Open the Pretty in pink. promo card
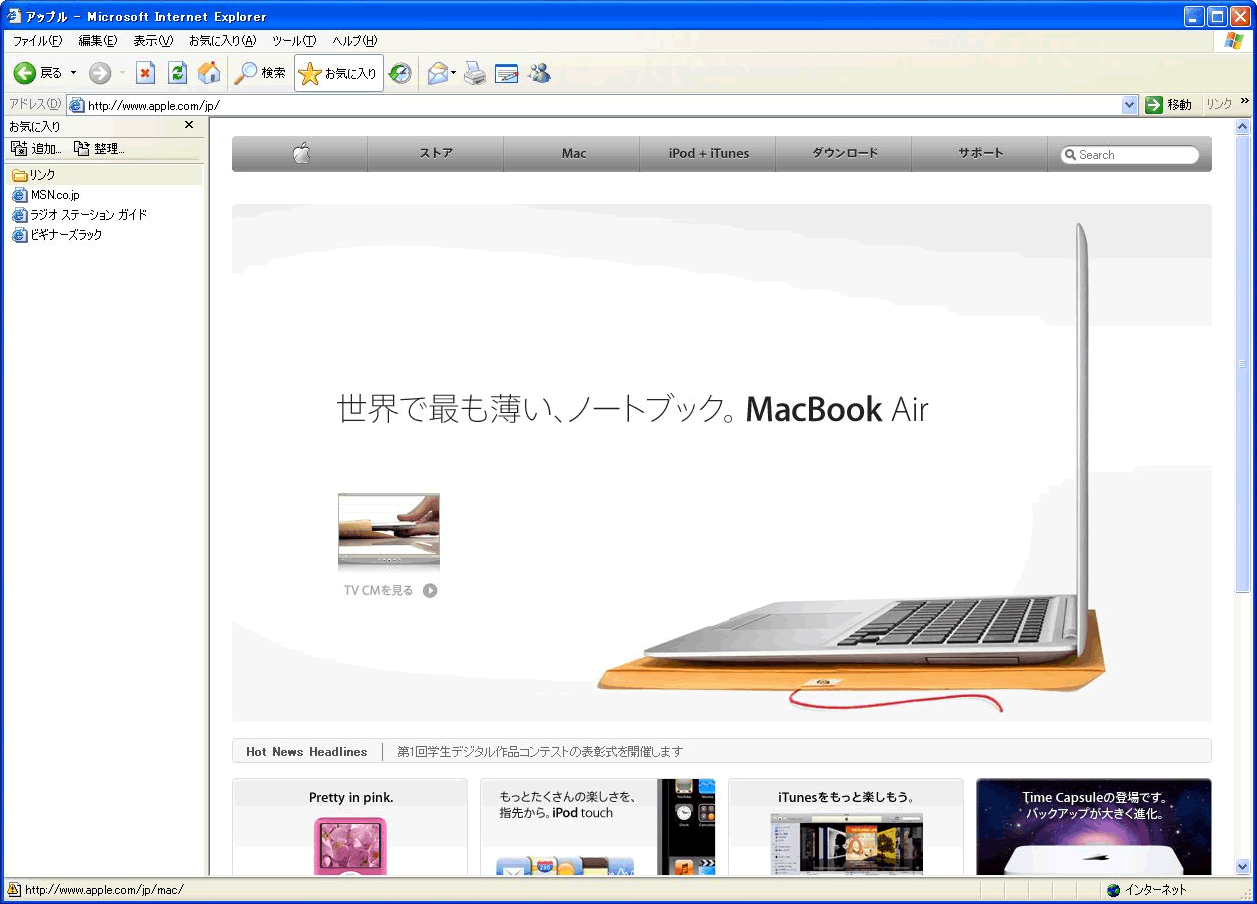The width and height of the screenshot is (1257, 904). click(350, 827)
